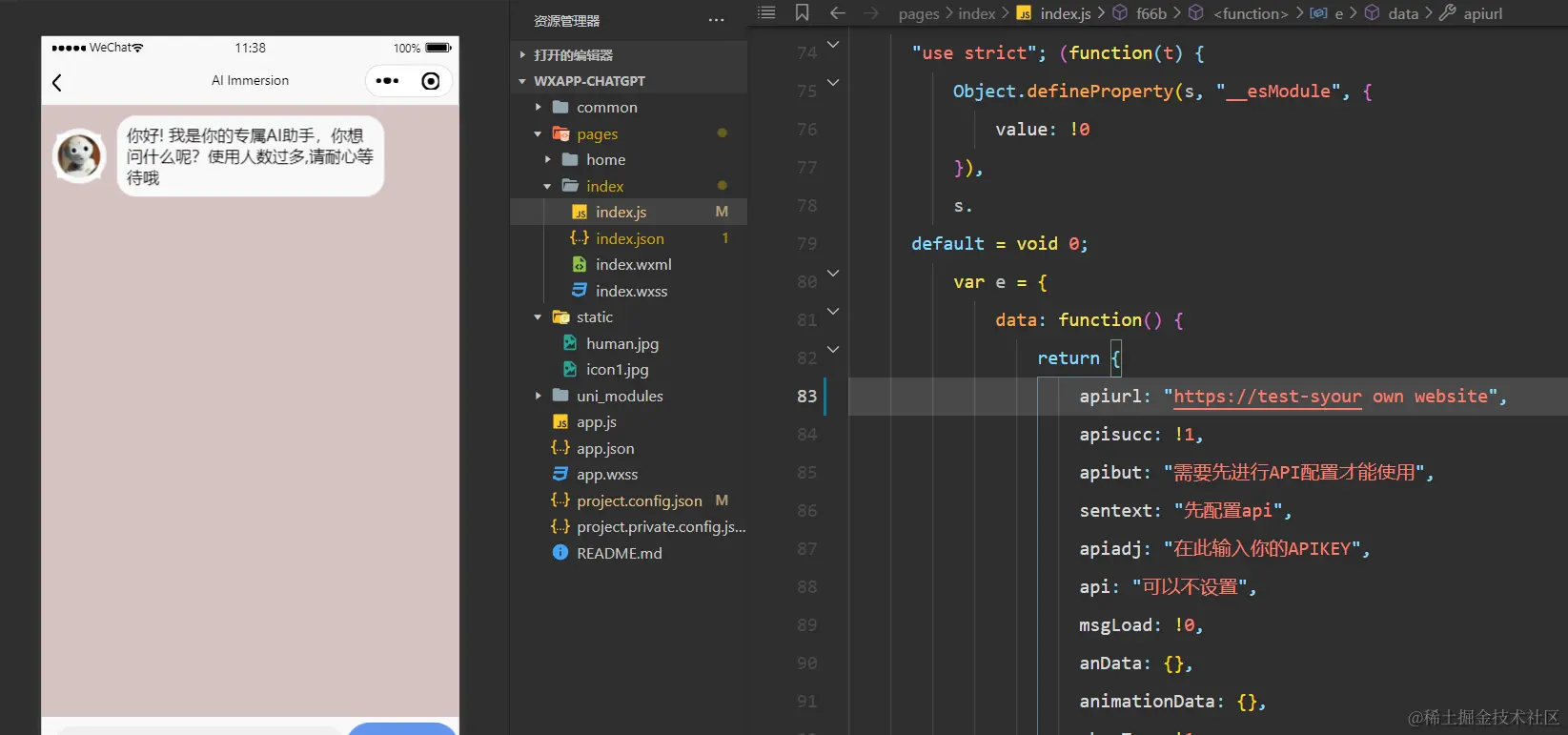Click the 'apisucc' property text

(x=1115, y=434)
